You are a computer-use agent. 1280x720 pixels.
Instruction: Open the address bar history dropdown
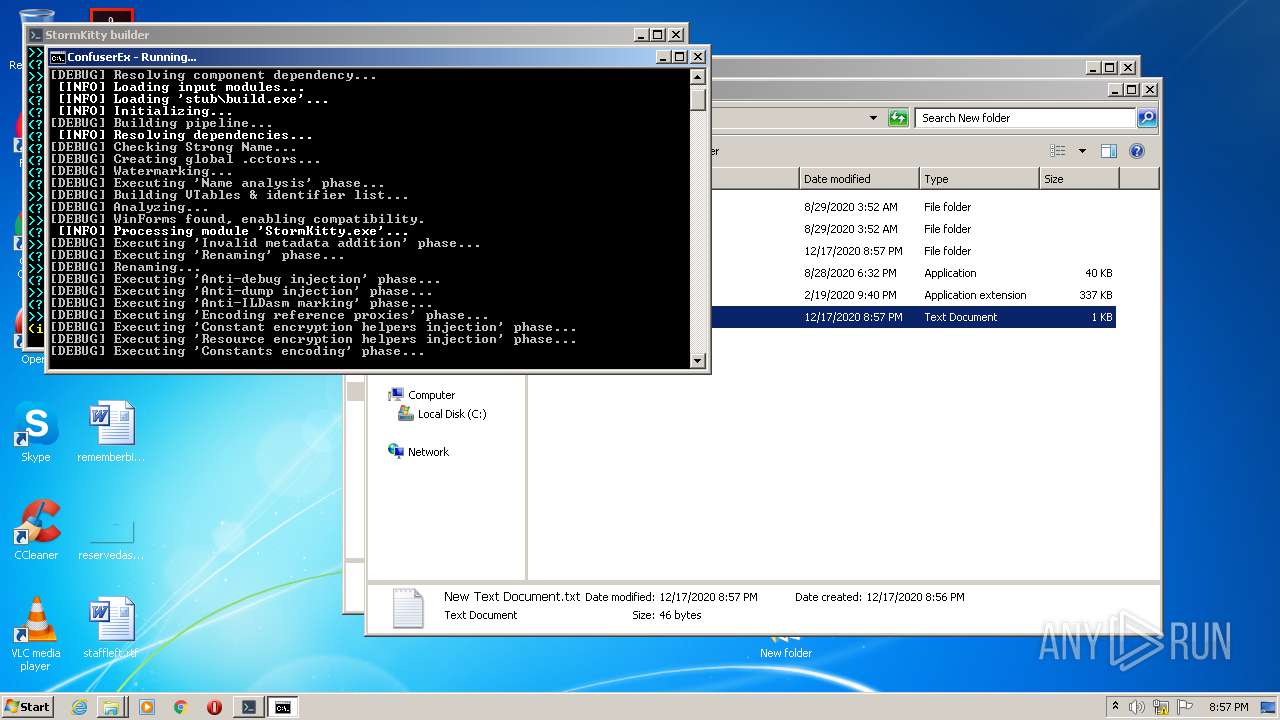point(873,118)
